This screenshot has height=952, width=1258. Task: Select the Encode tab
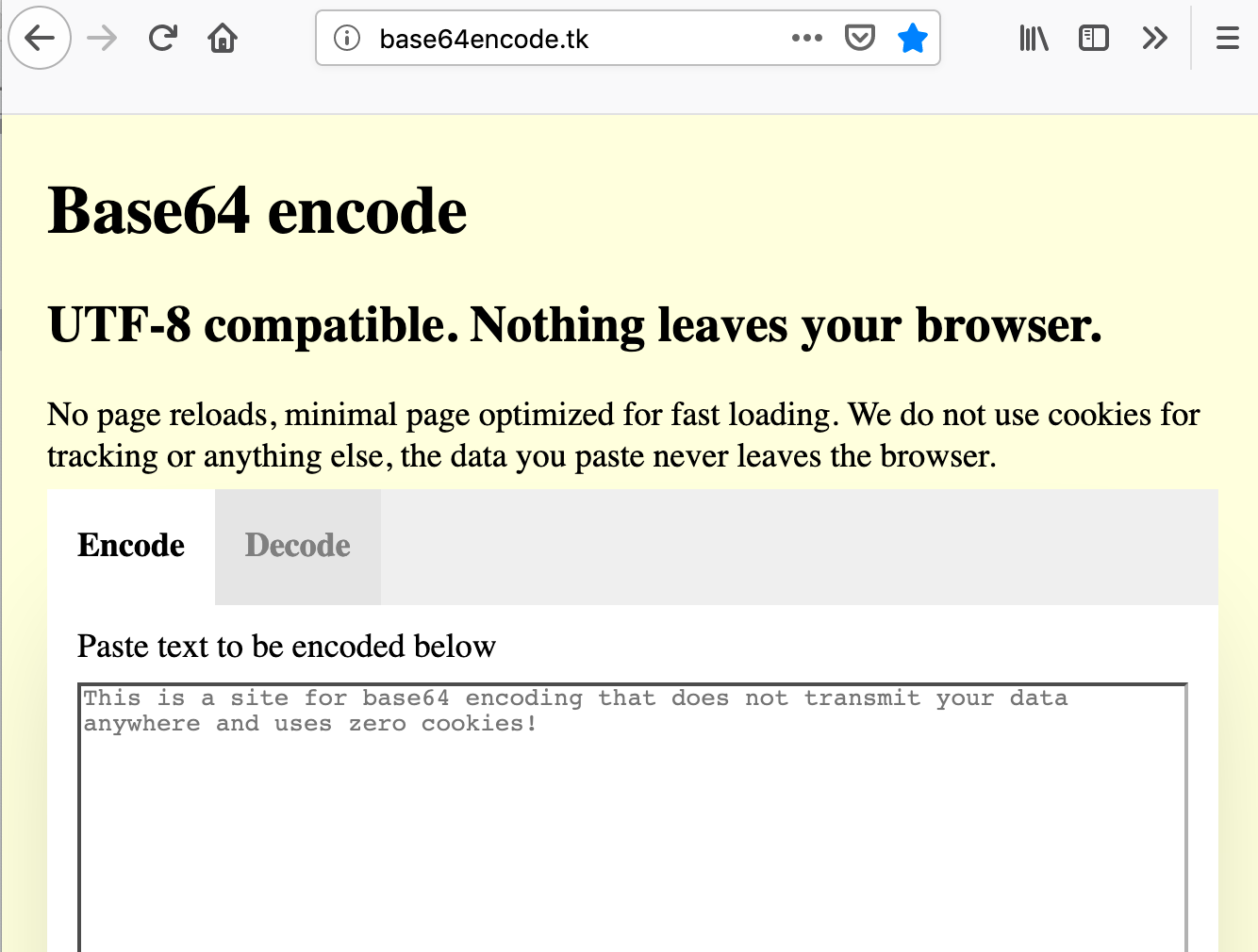[131, 546]
